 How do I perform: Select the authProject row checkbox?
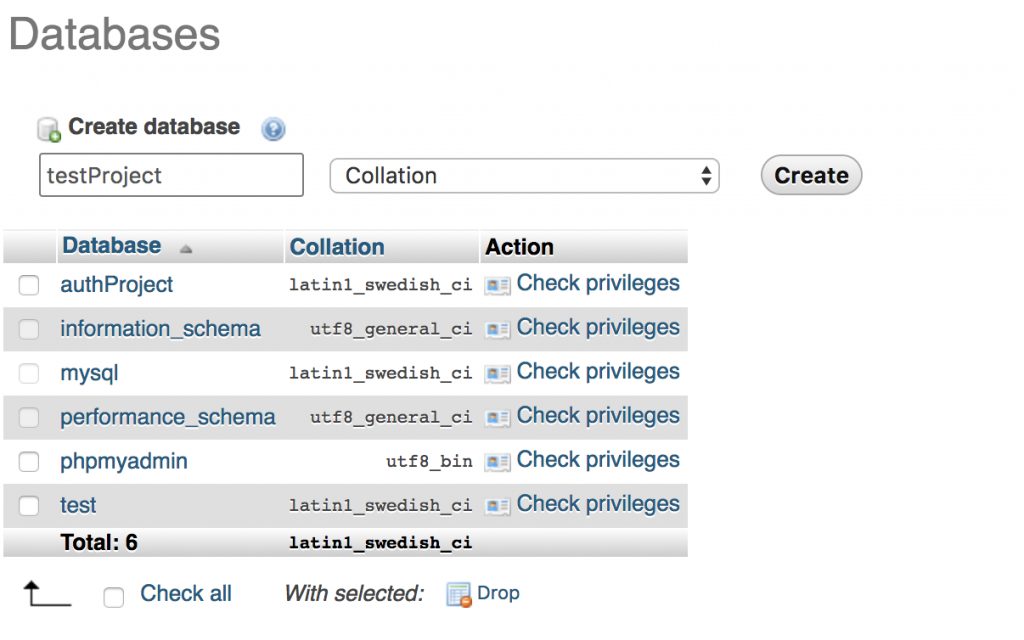click(x=28, y=285)
